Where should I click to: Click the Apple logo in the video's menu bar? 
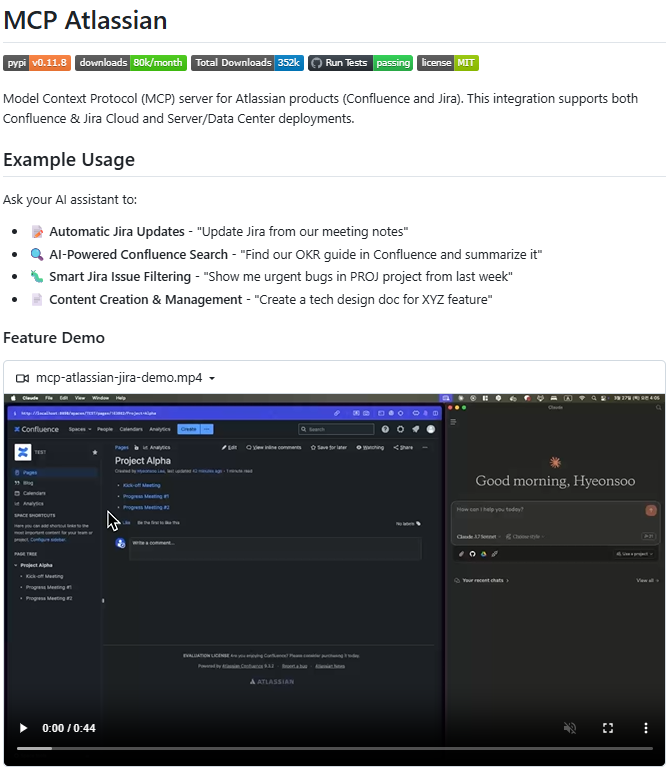[13, 398]
